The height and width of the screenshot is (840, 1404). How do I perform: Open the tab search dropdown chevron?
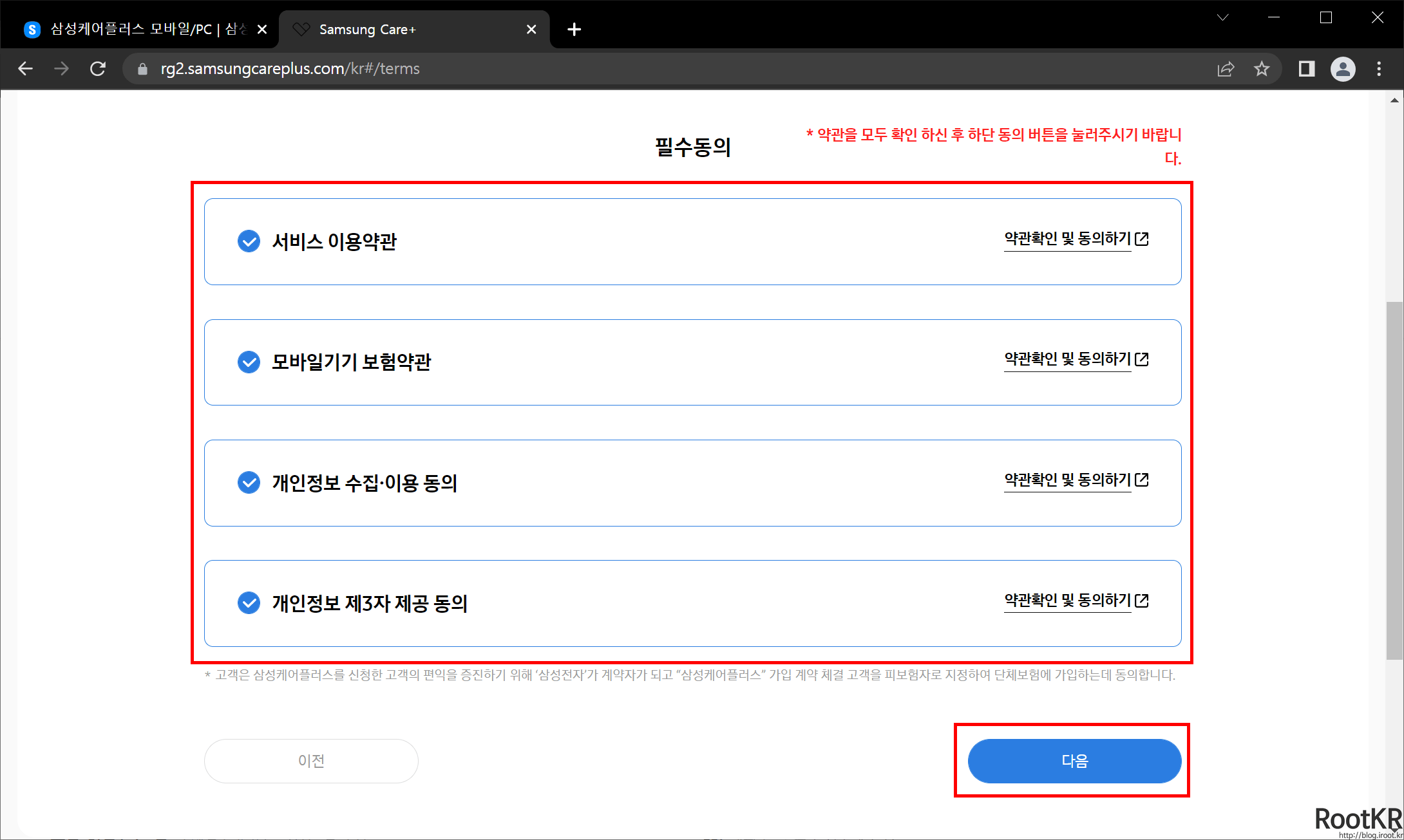click(1223, 17)
